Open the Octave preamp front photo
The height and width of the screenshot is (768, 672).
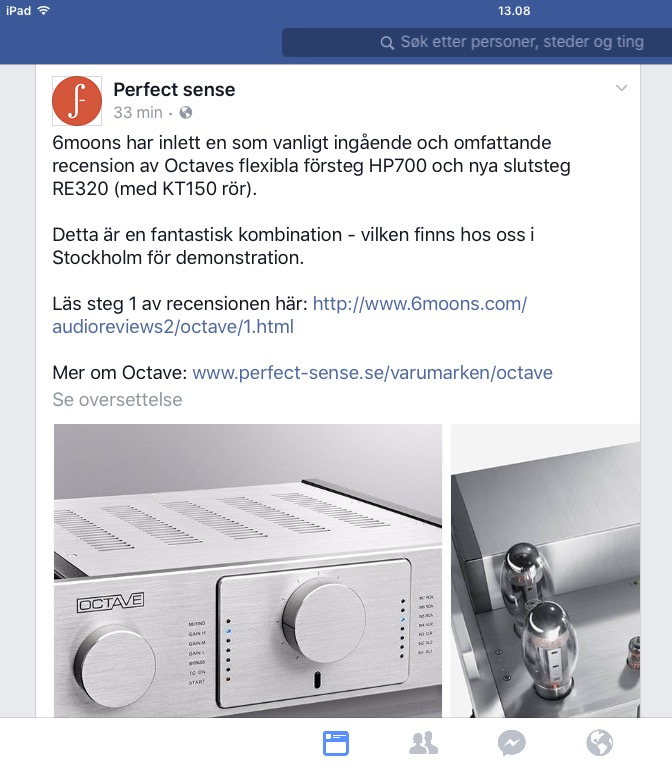248,571
